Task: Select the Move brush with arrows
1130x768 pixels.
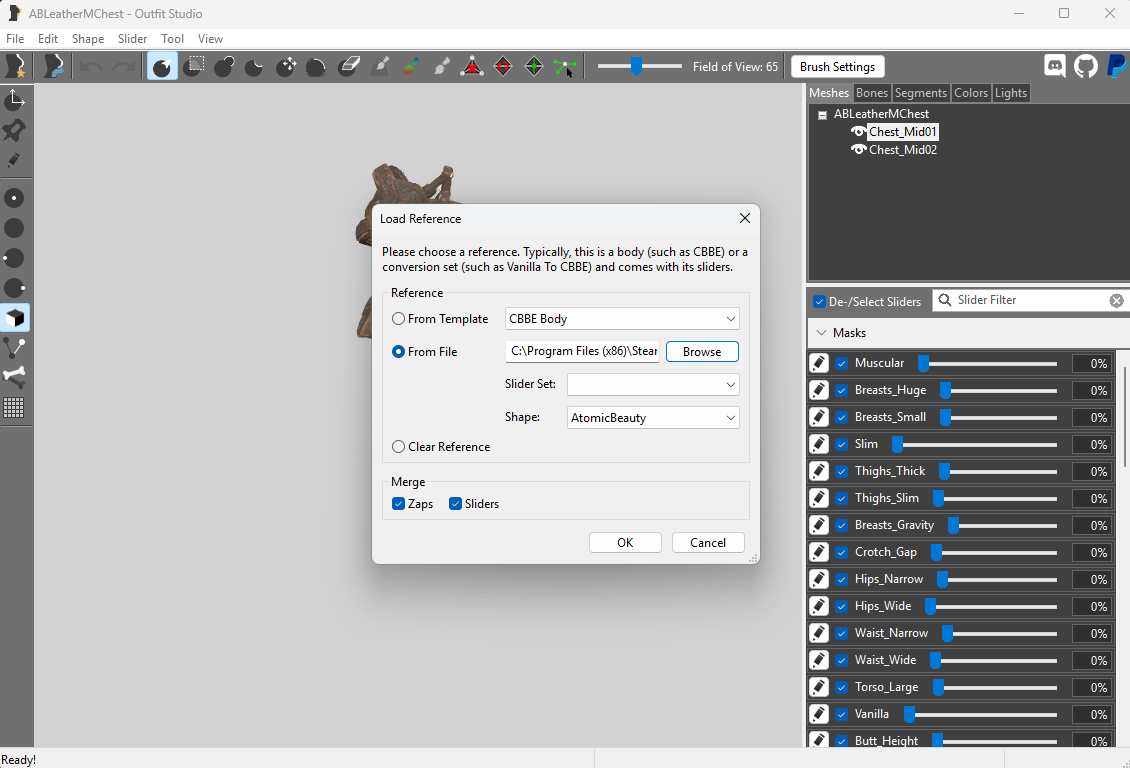Action: coord(286,66)
